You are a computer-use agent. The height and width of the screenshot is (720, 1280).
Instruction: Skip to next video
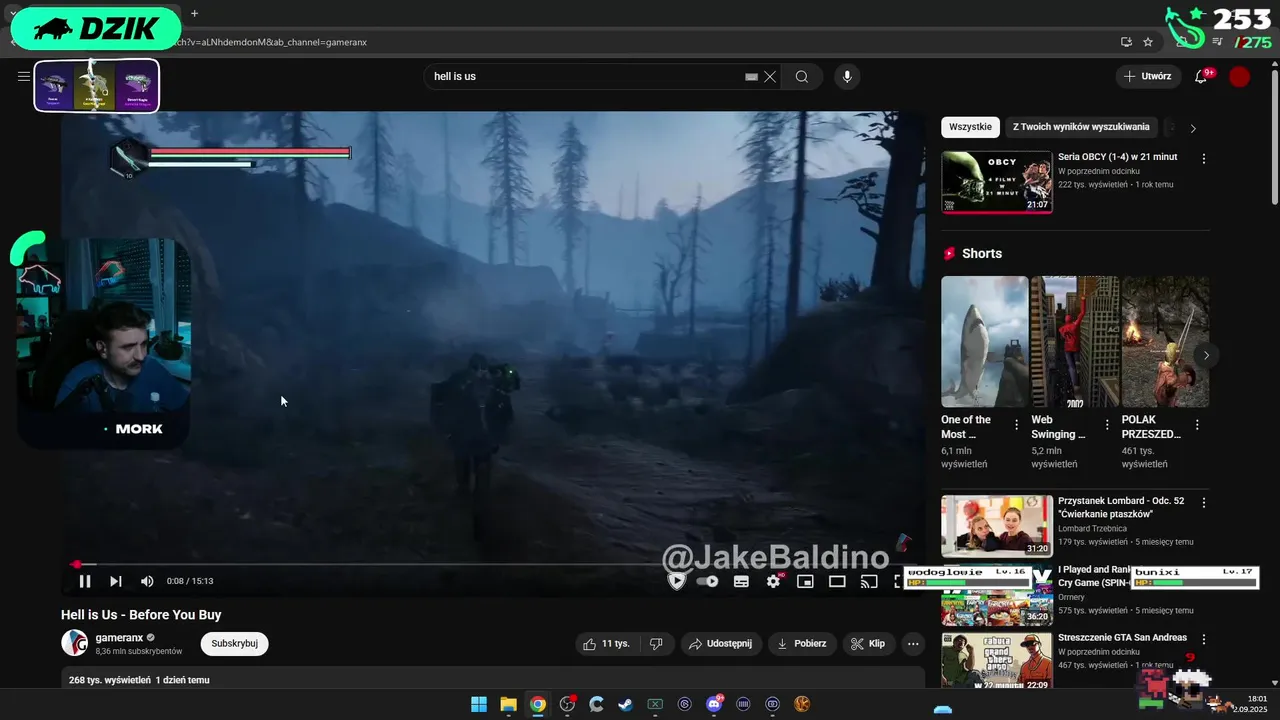tap(116, 581)
